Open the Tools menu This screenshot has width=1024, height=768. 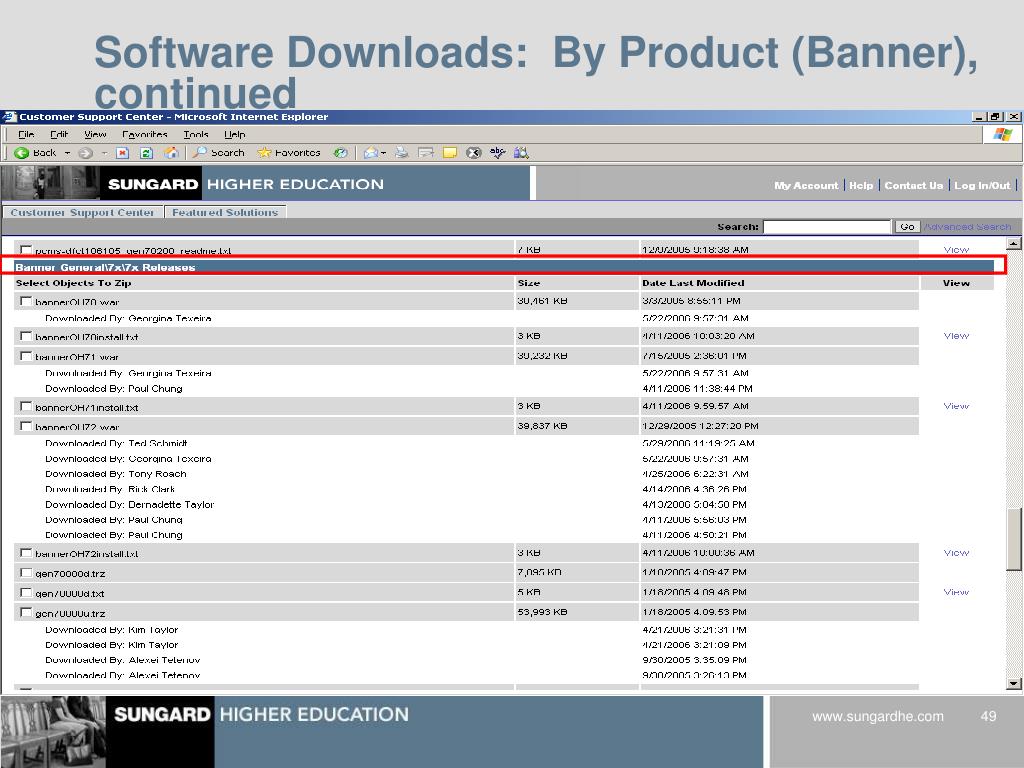point(196,135)
